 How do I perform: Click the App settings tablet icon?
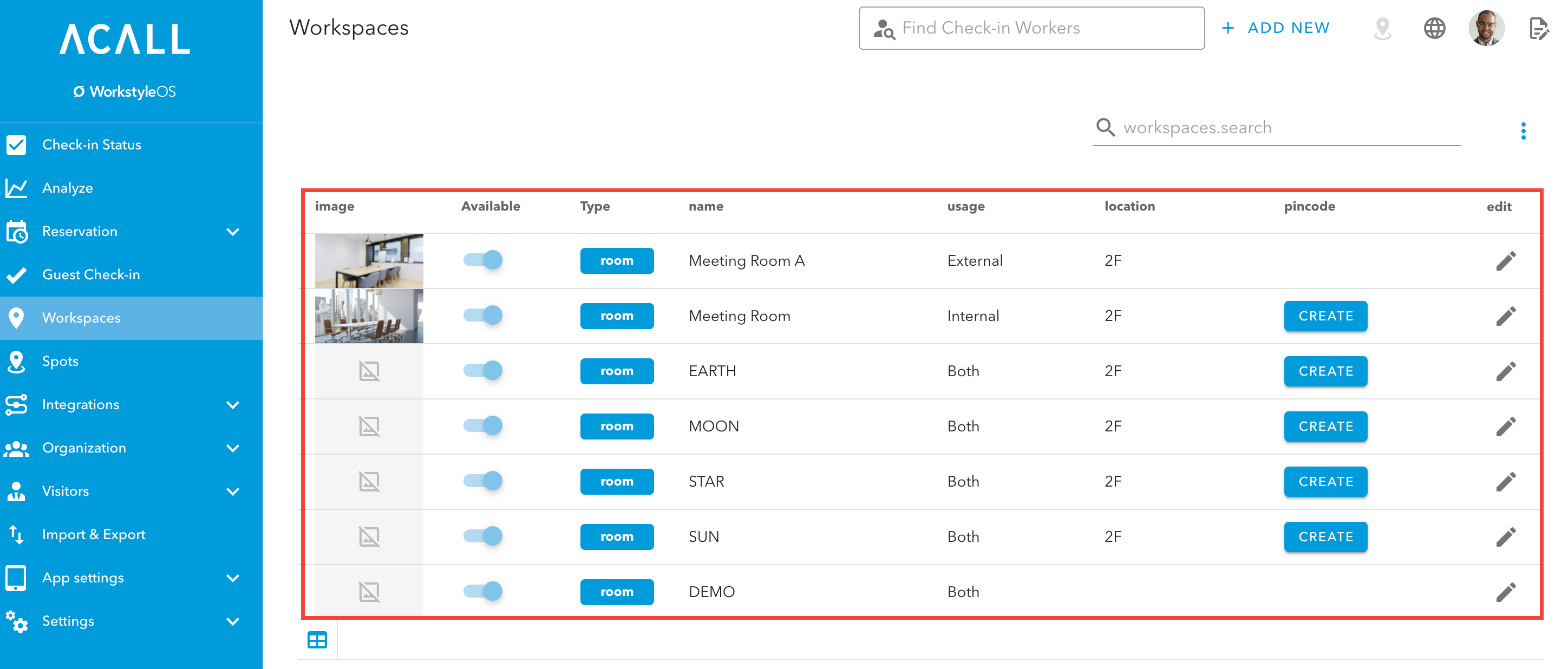point(16,578)
